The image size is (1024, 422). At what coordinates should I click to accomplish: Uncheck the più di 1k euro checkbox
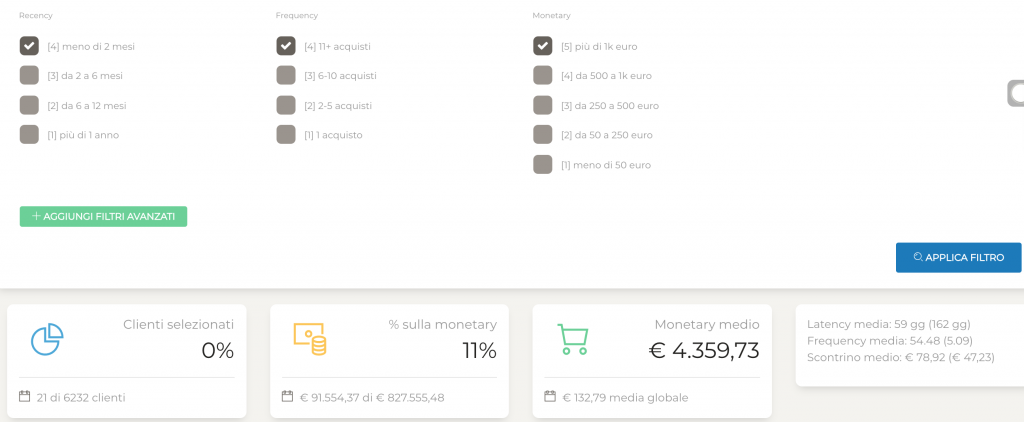point(543,46)
